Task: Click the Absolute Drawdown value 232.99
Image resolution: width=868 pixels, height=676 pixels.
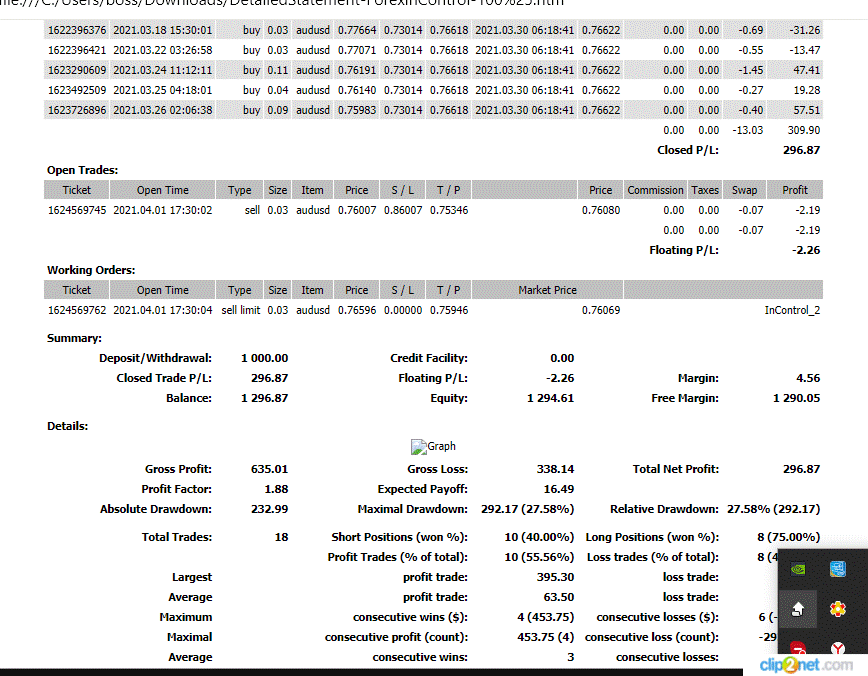Action: [270, 509]
